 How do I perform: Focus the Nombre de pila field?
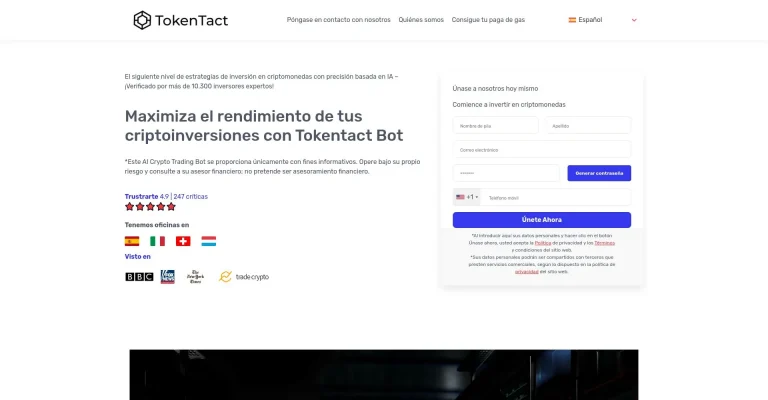coord(495,126)
